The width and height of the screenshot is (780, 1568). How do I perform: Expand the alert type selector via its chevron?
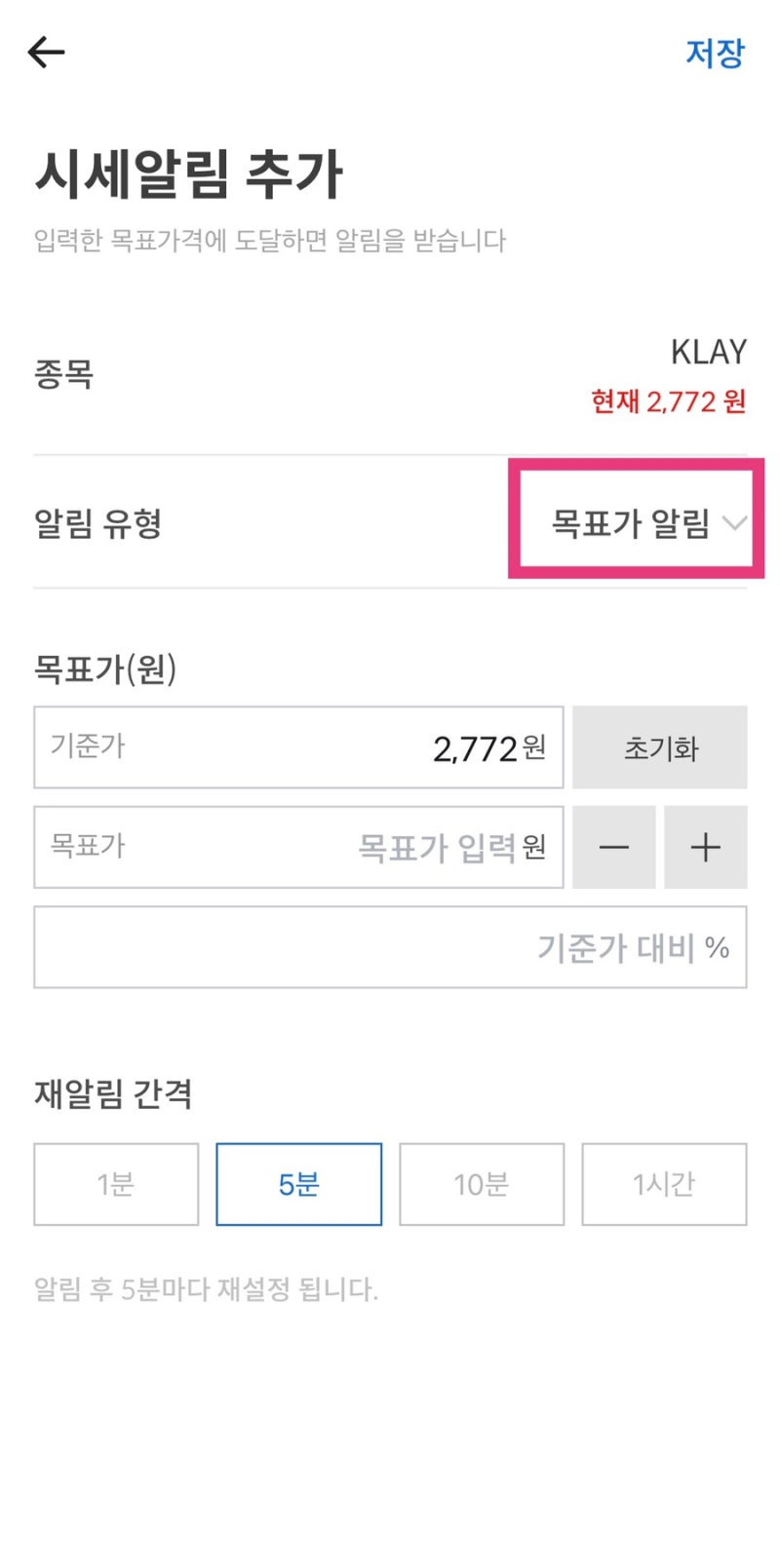click(x=734, y=523)
